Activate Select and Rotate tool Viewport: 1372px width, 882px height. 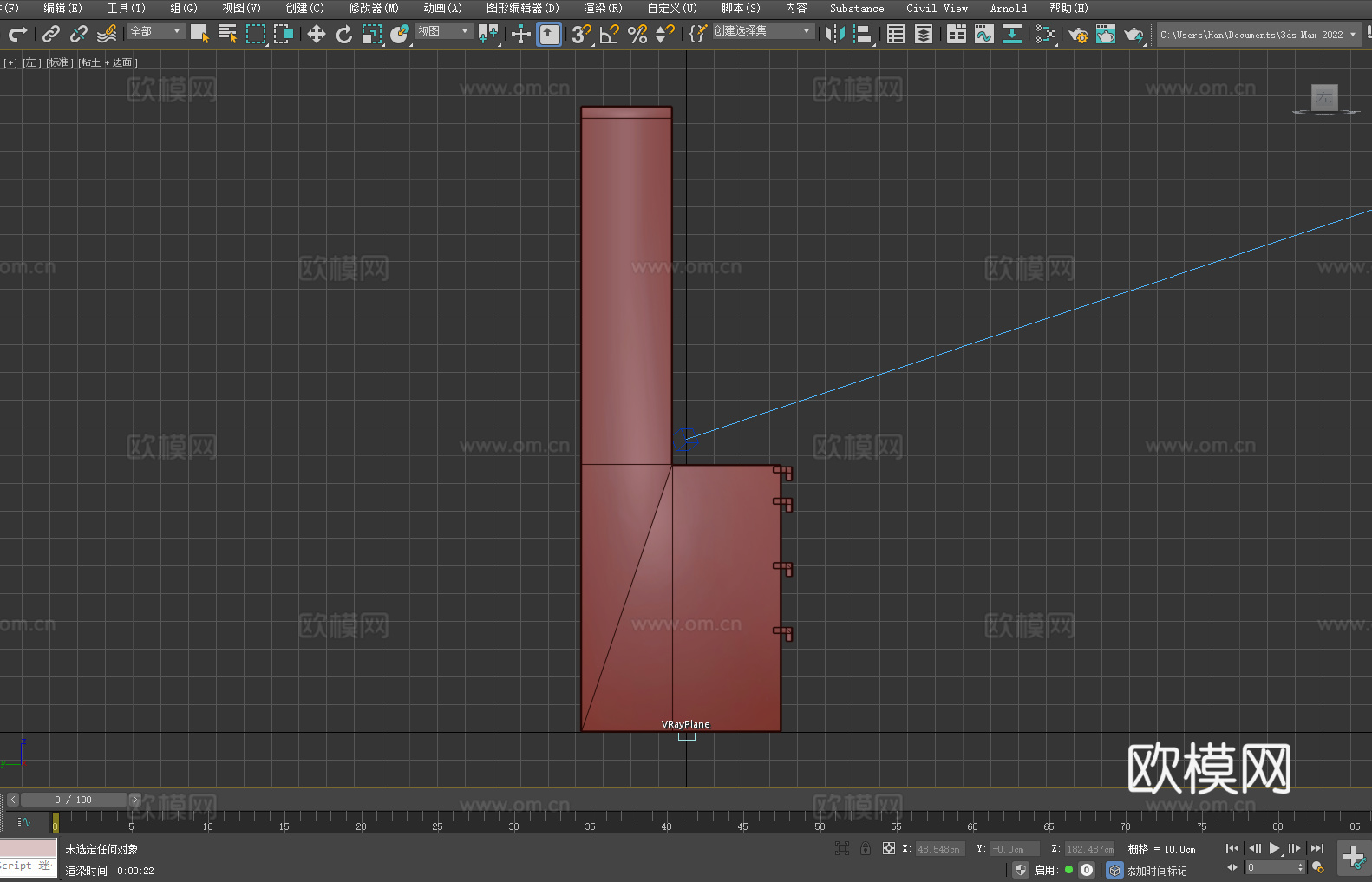(x=344, y=34)
